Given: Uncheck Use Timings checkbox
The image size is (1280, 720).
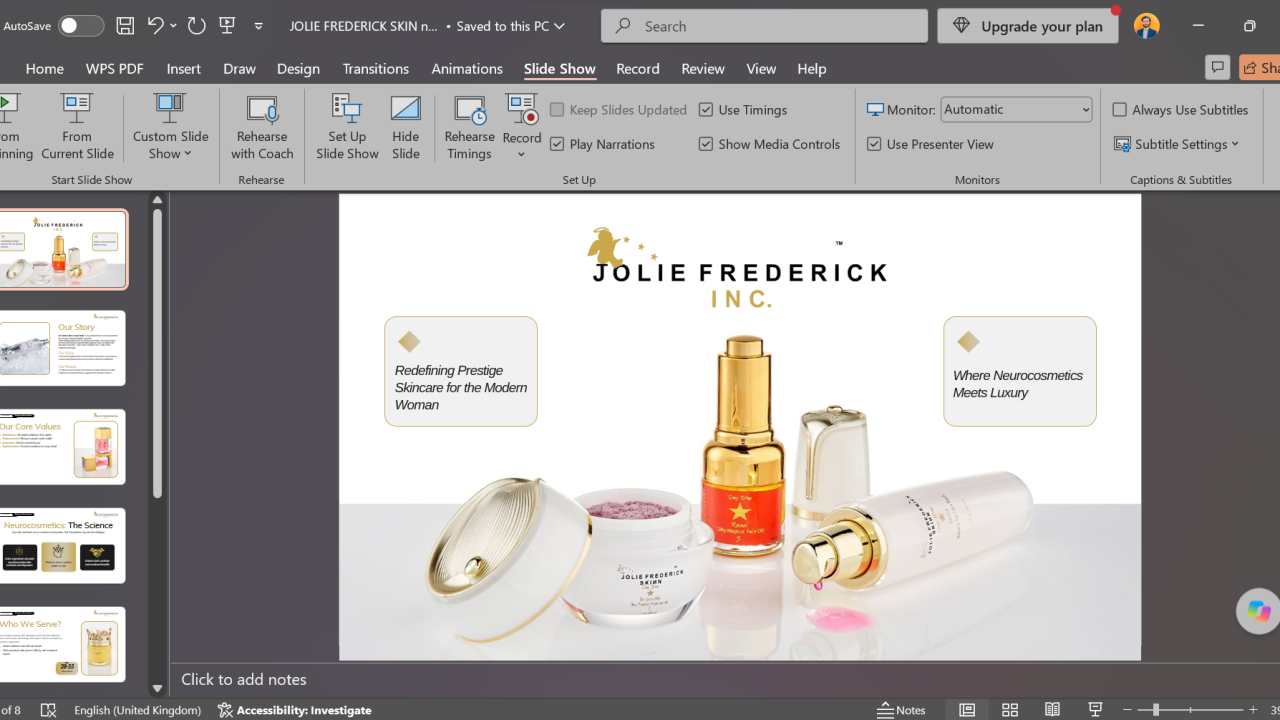Looking at the screenshot, I should (706, 110).
